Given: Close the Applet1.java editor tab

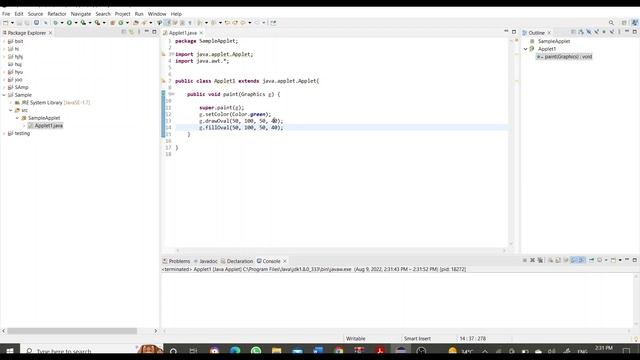Looking at the screenshot, I should pos(201,33).
